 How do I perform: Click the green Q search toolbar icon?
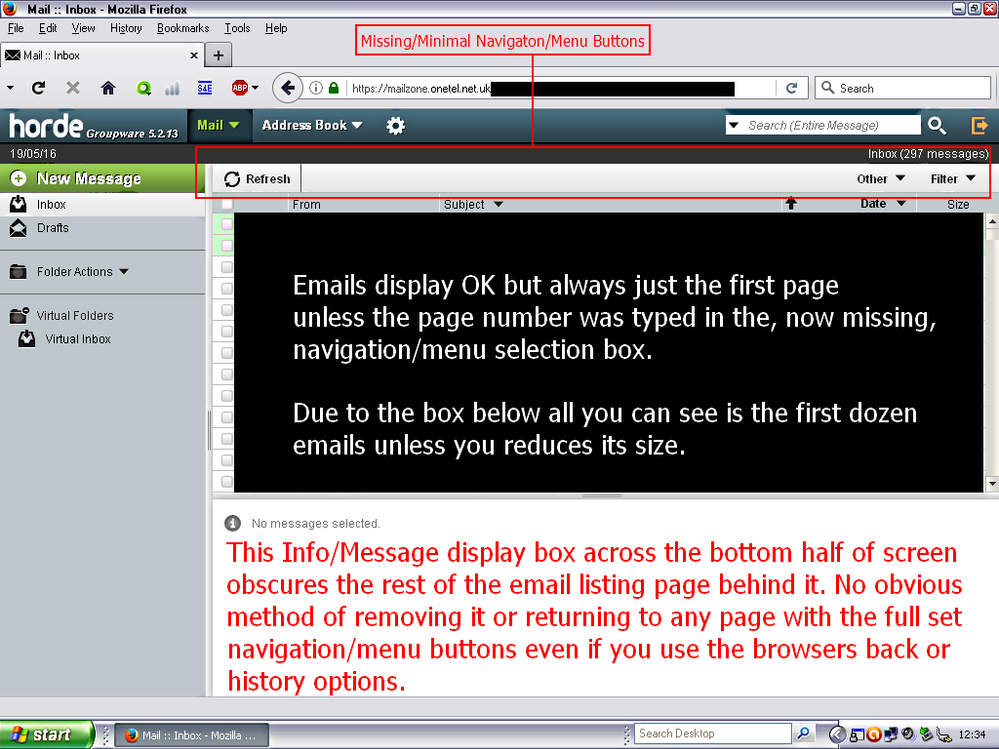(144, 89)
